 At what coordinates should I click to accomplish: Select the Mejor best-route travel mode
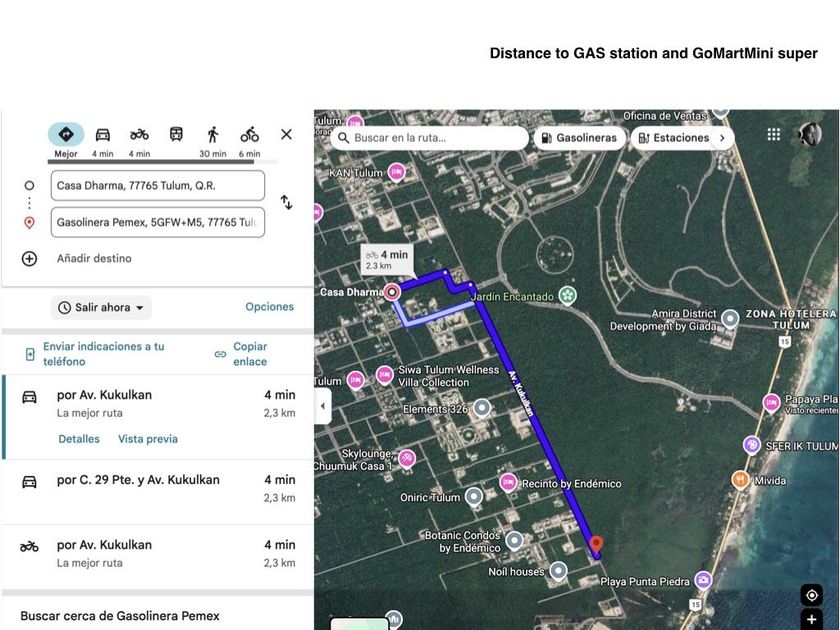point(66,140)
